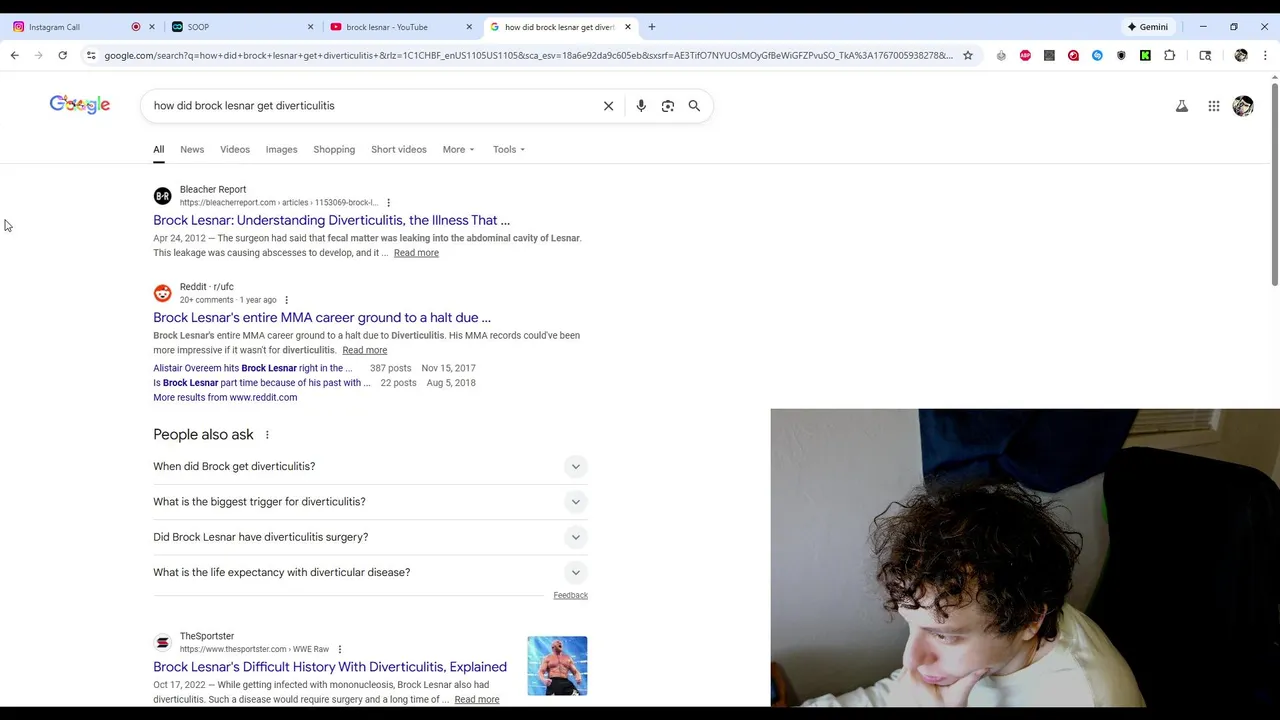Click Read more under TheSportster snippet
The height and width of the screenshot is (720, 1280).
476,700
